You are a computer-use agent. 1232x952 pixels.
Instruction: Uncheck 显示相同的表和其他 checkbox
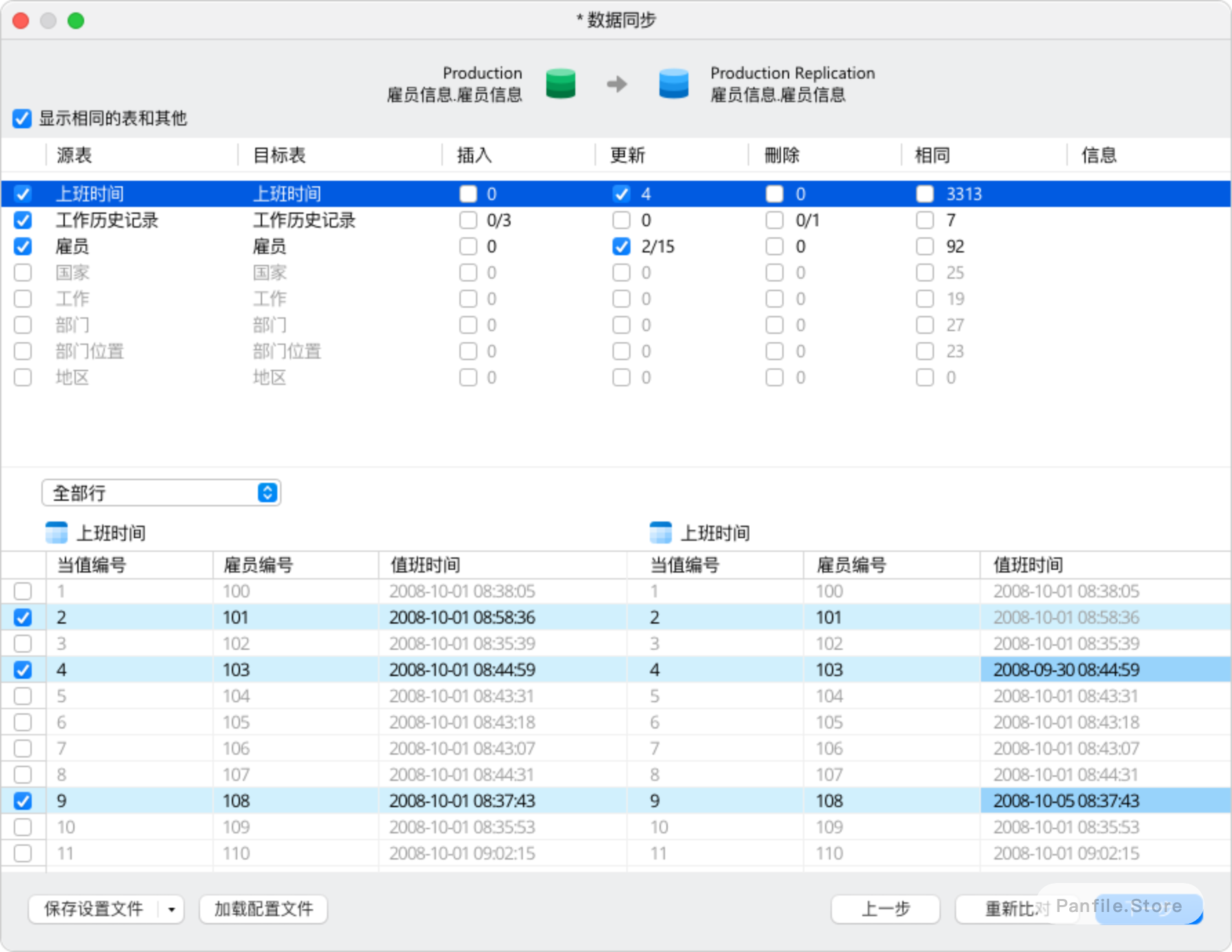[22, 118]
